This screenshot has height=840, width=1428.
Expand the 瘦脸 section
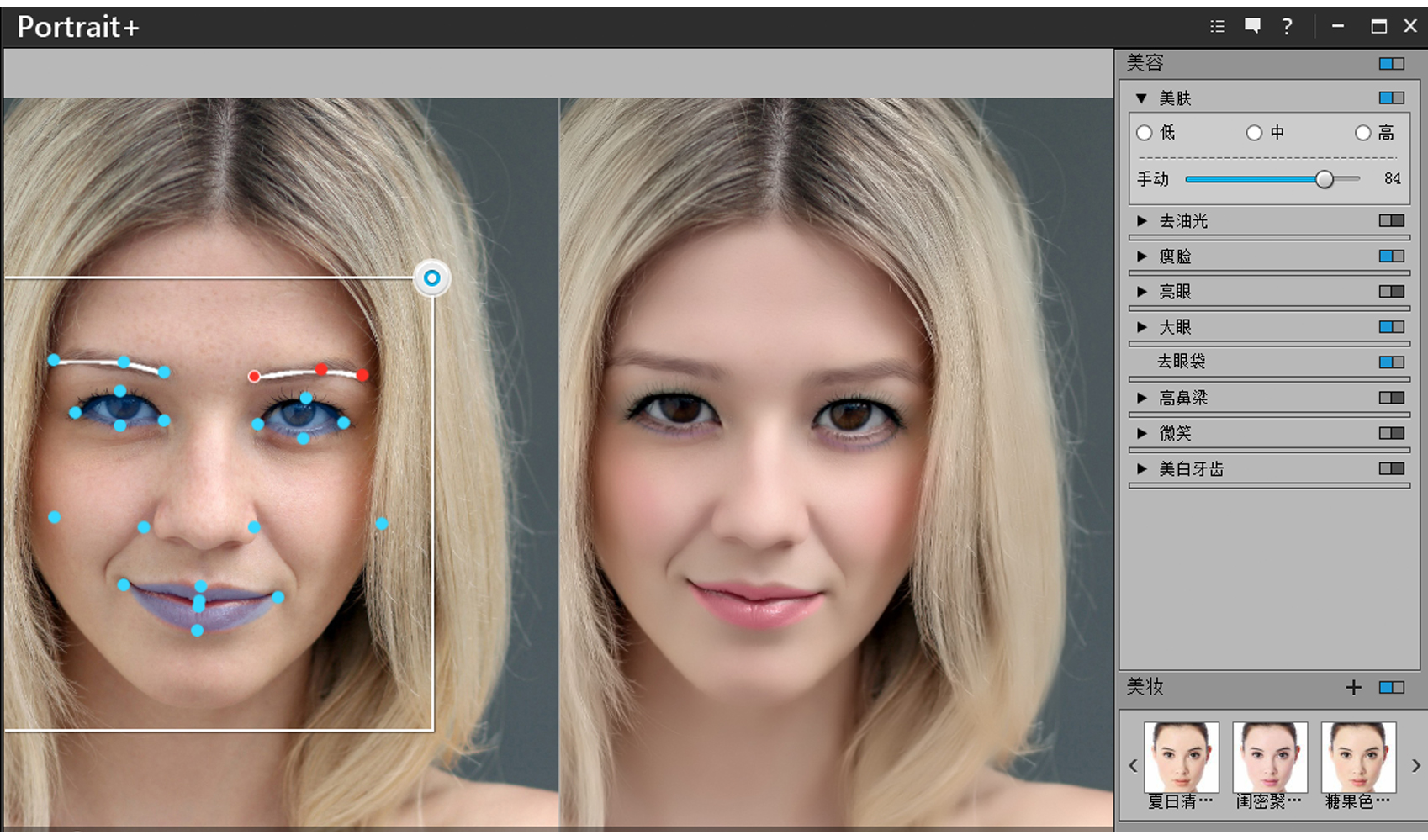(1141, 256)
